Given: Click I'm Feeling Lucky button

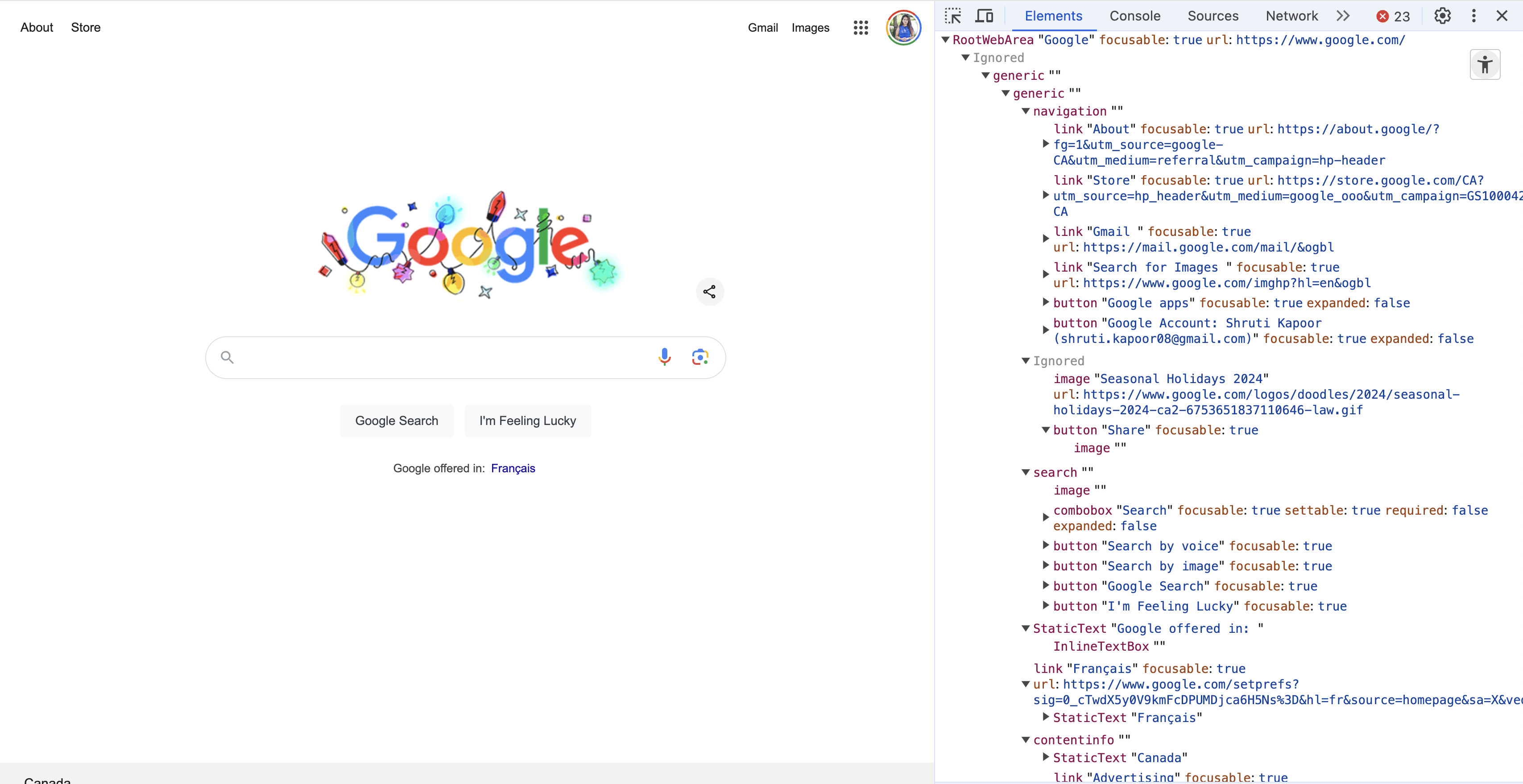Looking at the screenshot, I should [x=527, y=421].
